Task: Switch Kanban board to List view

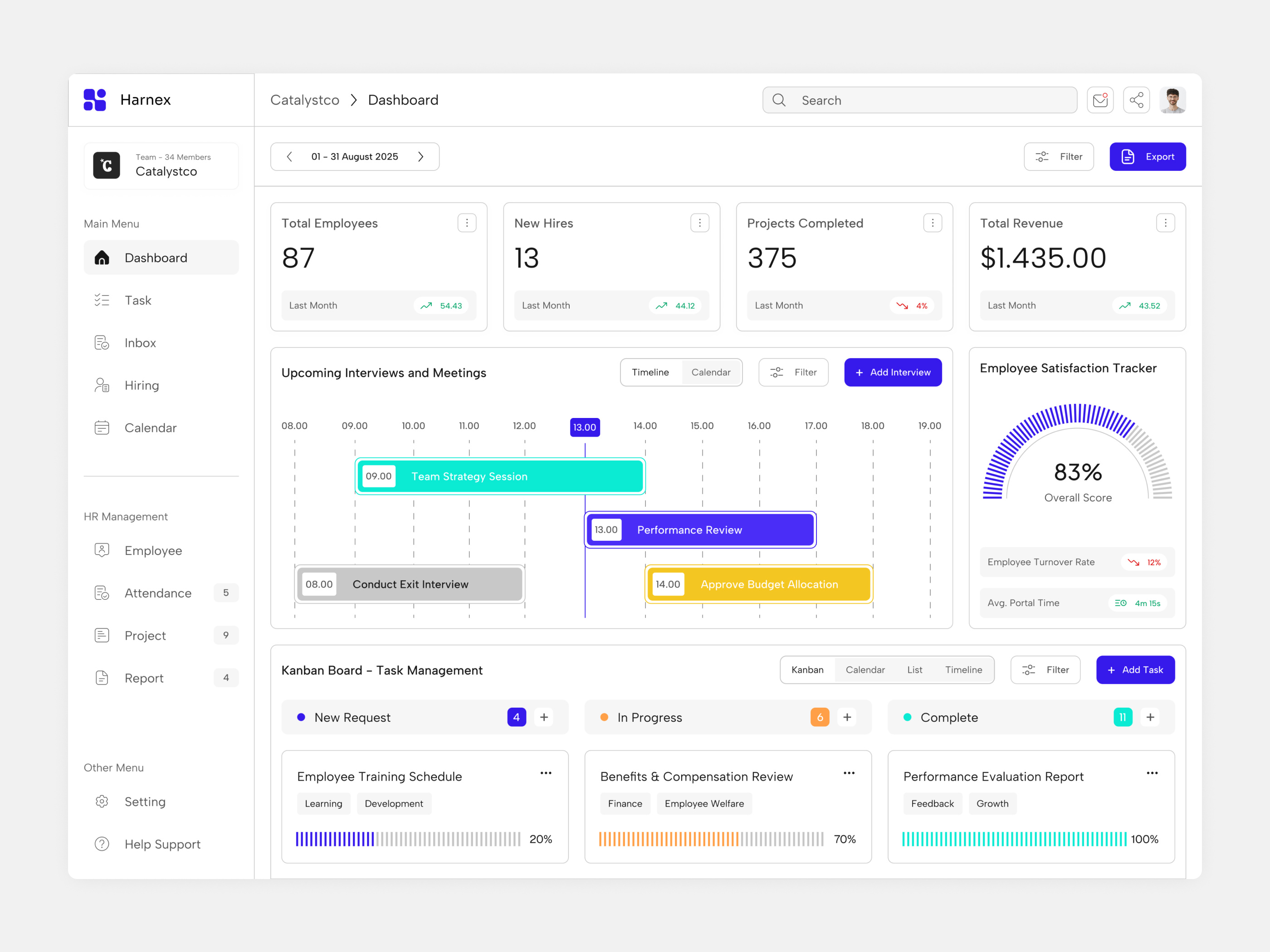Action: 914,670
